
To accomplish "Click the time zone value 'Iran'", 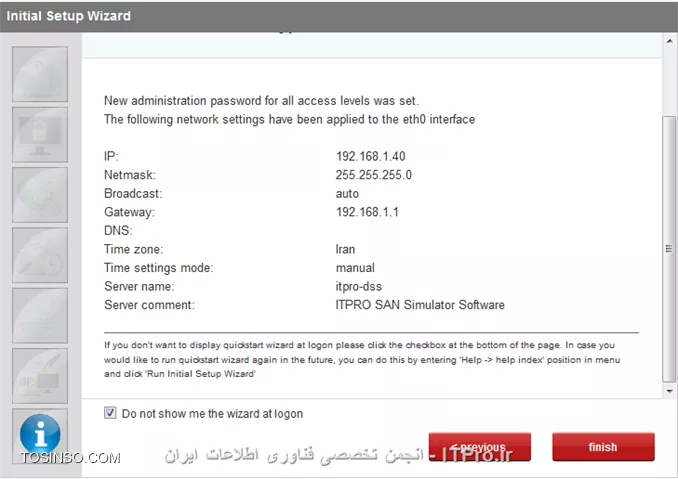I will point(345,249).
